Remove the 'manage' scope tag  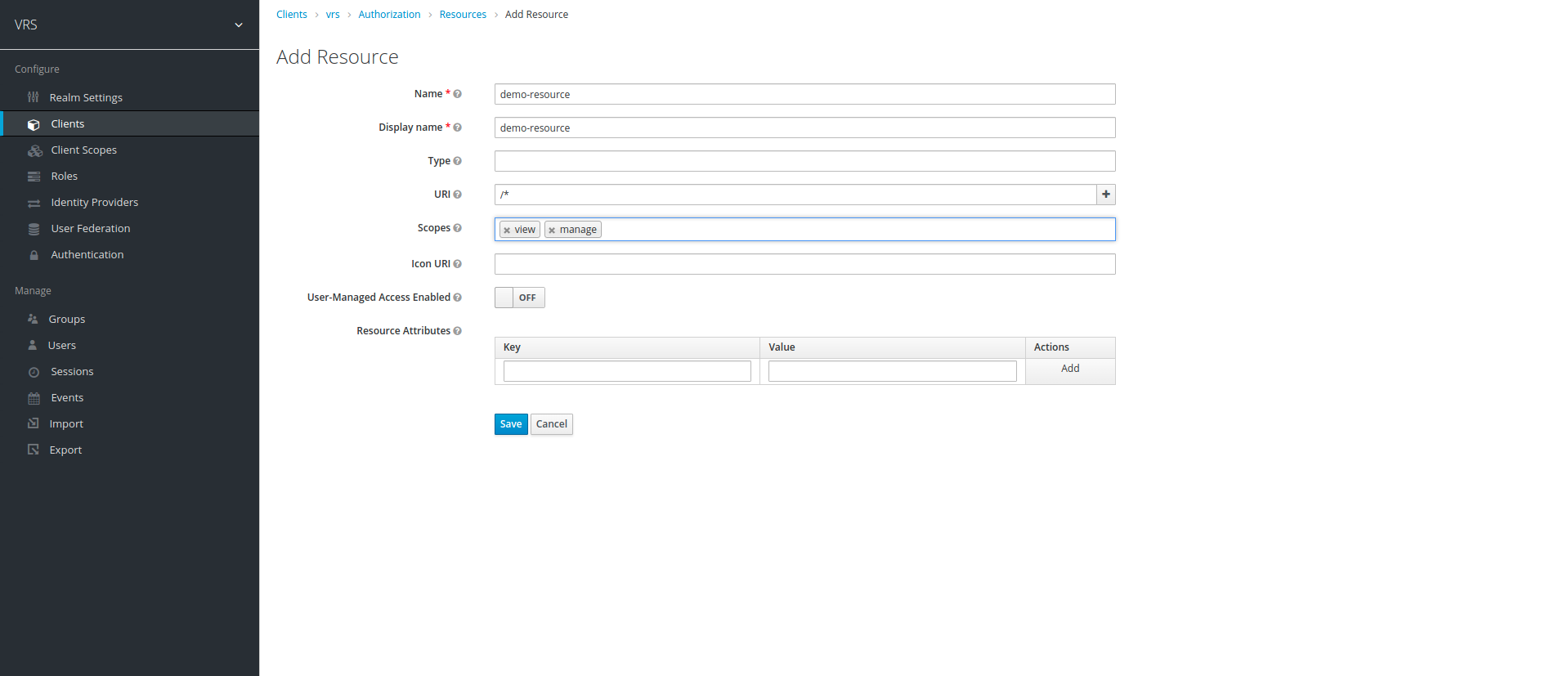(552, 231)
